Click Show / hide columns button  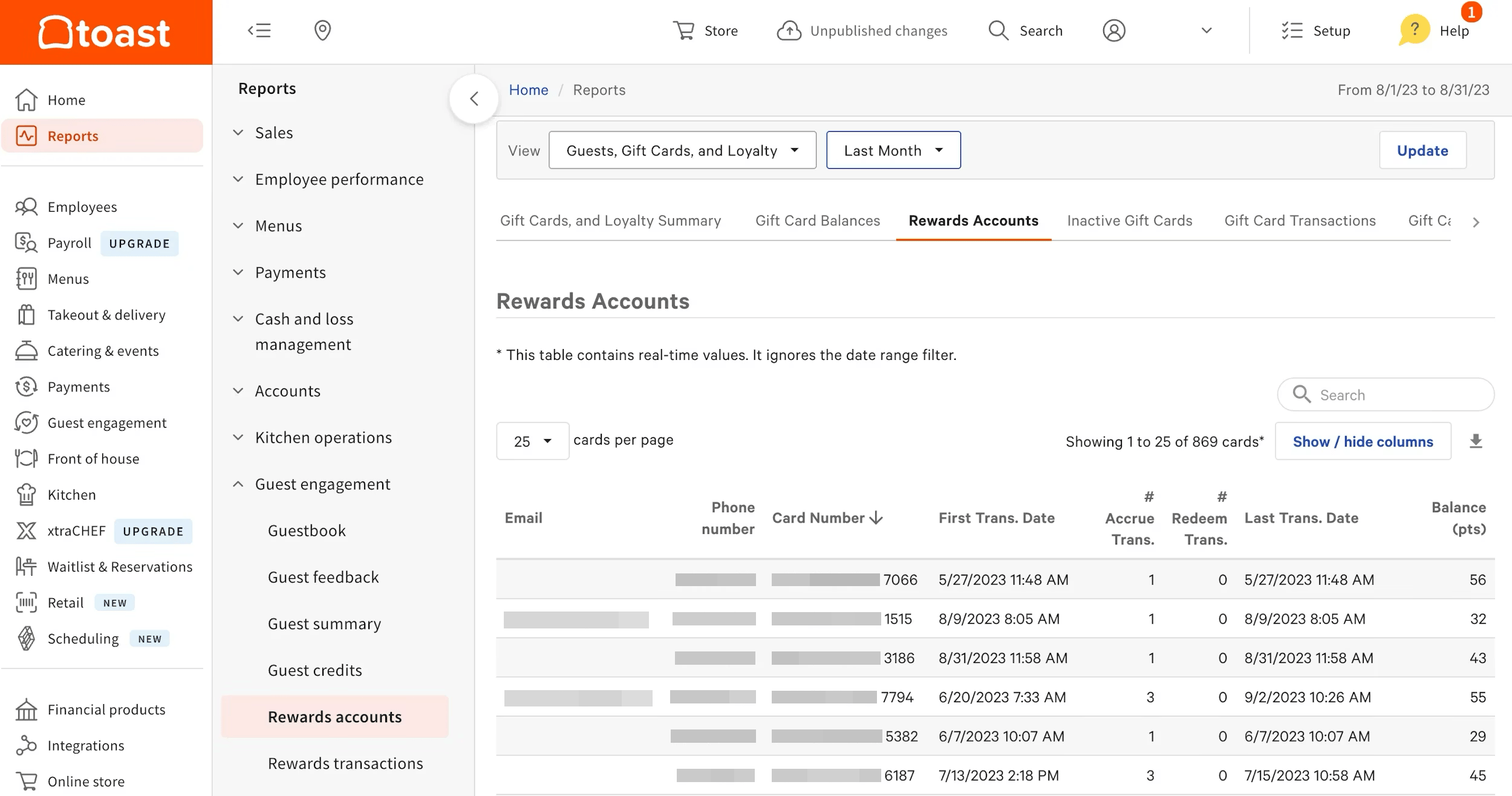coord(1363,441)
